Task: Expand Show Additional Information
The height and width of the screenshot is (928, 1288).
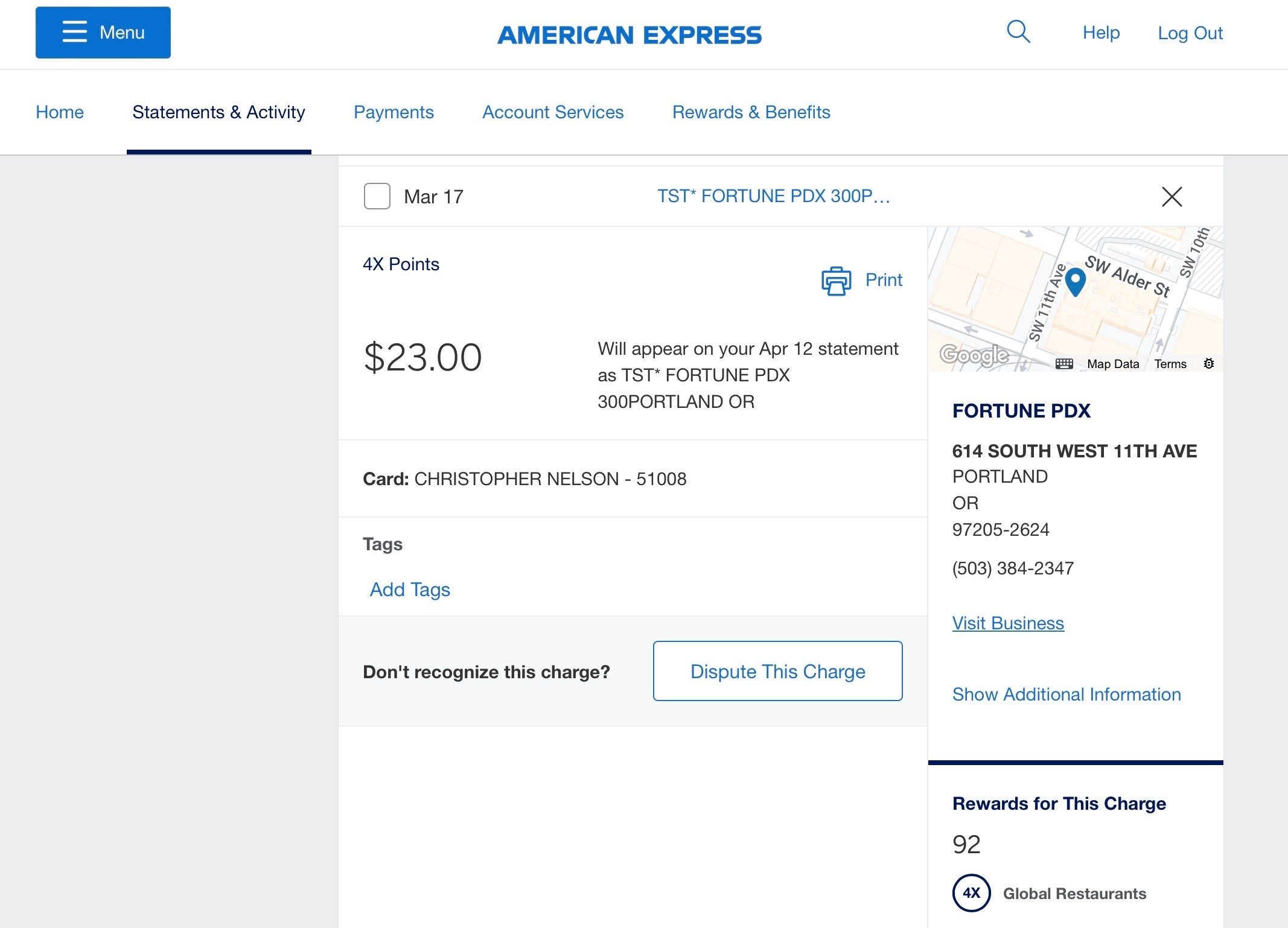Action: click(x=1066, y=694)
